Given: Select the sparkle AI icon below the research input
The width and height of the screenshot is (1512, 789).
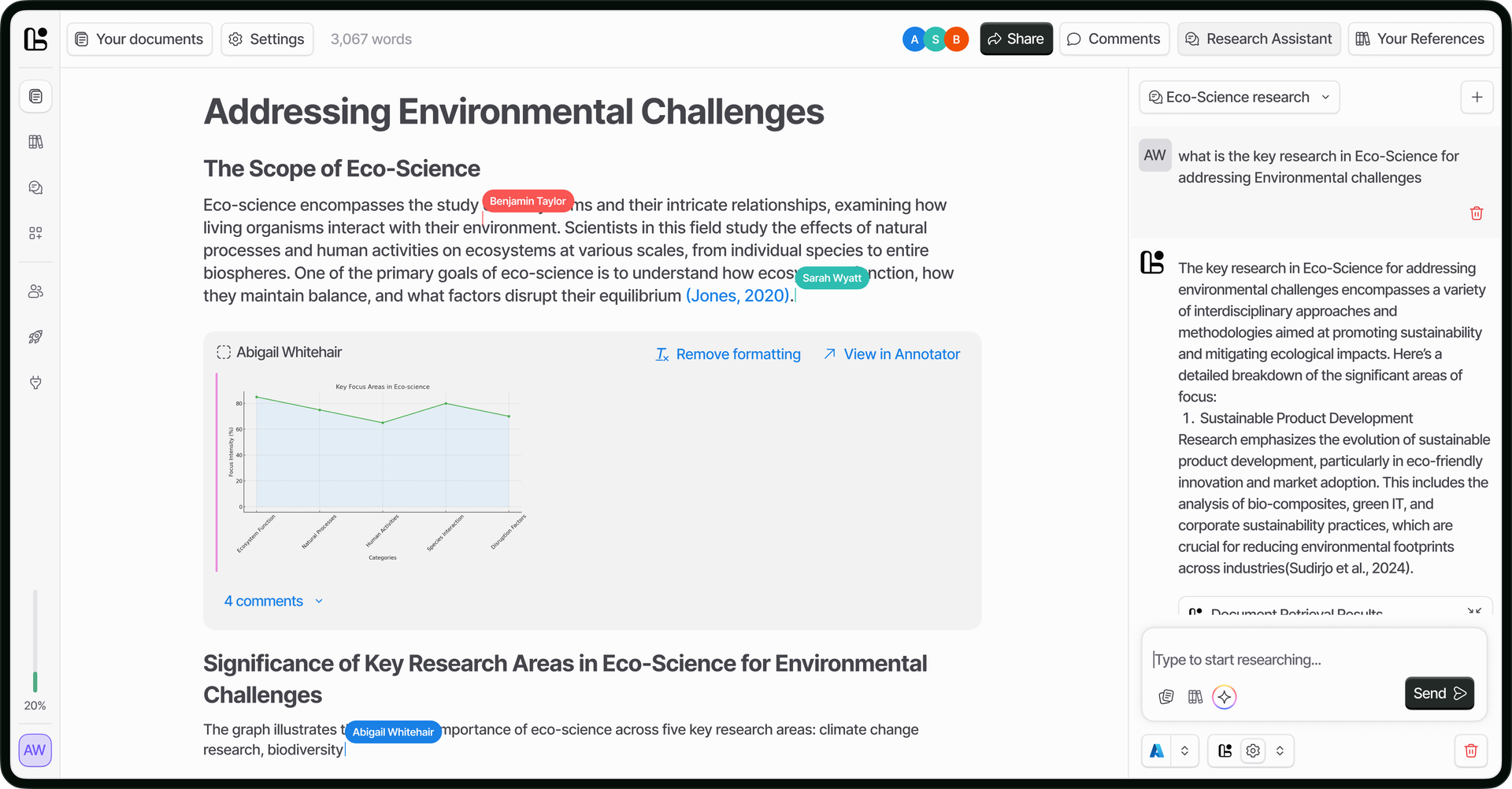Looking at the screenshot, I should 1223,697.
